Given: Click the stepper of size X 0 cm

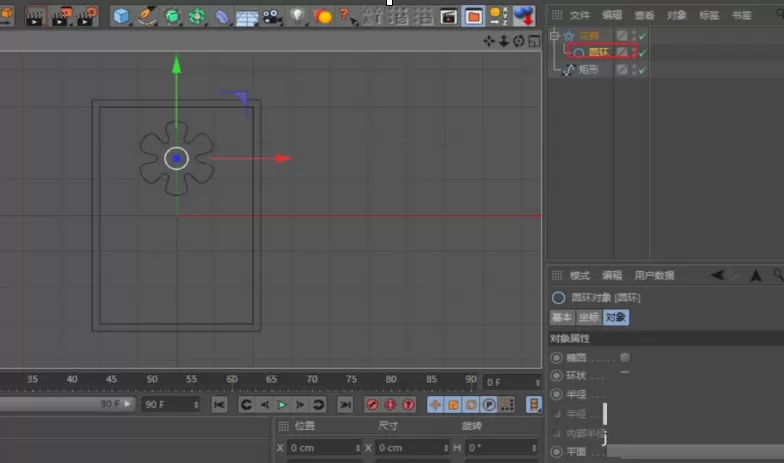Looking at the screenshot, I should 446,448.
